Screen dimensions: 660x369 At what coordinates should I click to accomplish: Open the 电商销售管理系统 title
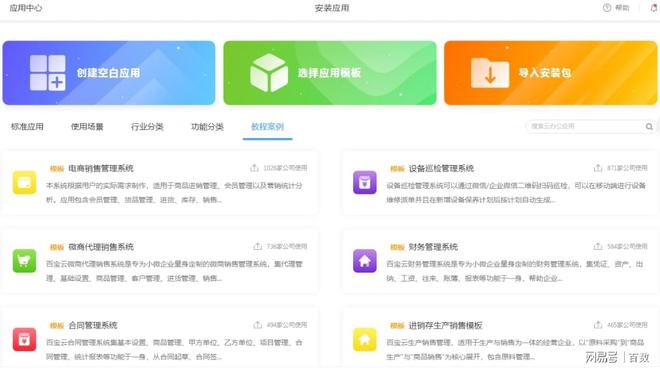click(x=101, y=168)
